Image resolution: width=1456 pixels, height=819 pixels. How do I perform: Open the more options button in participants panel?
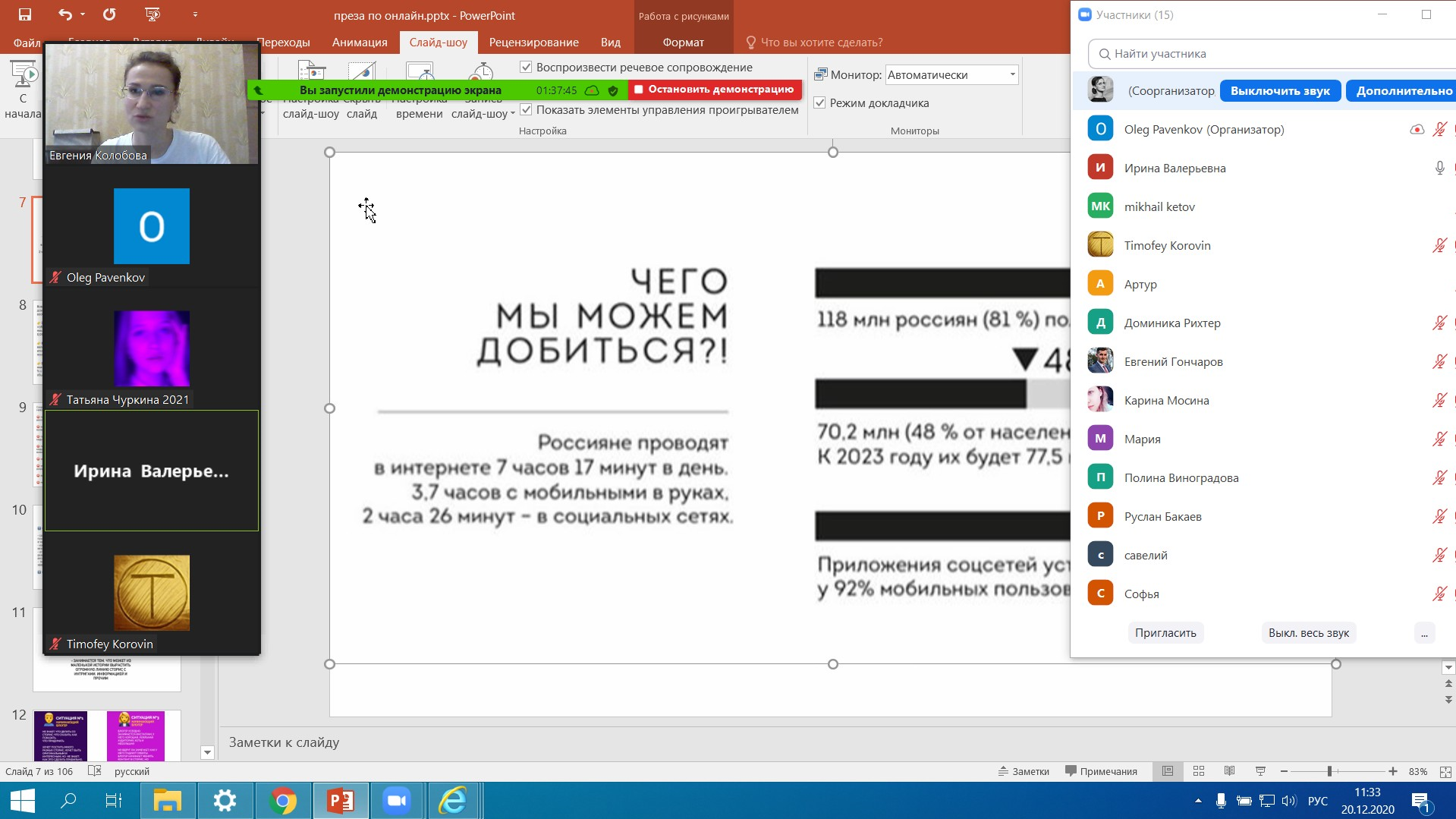pyautogui.click(x=1424, y=633)
